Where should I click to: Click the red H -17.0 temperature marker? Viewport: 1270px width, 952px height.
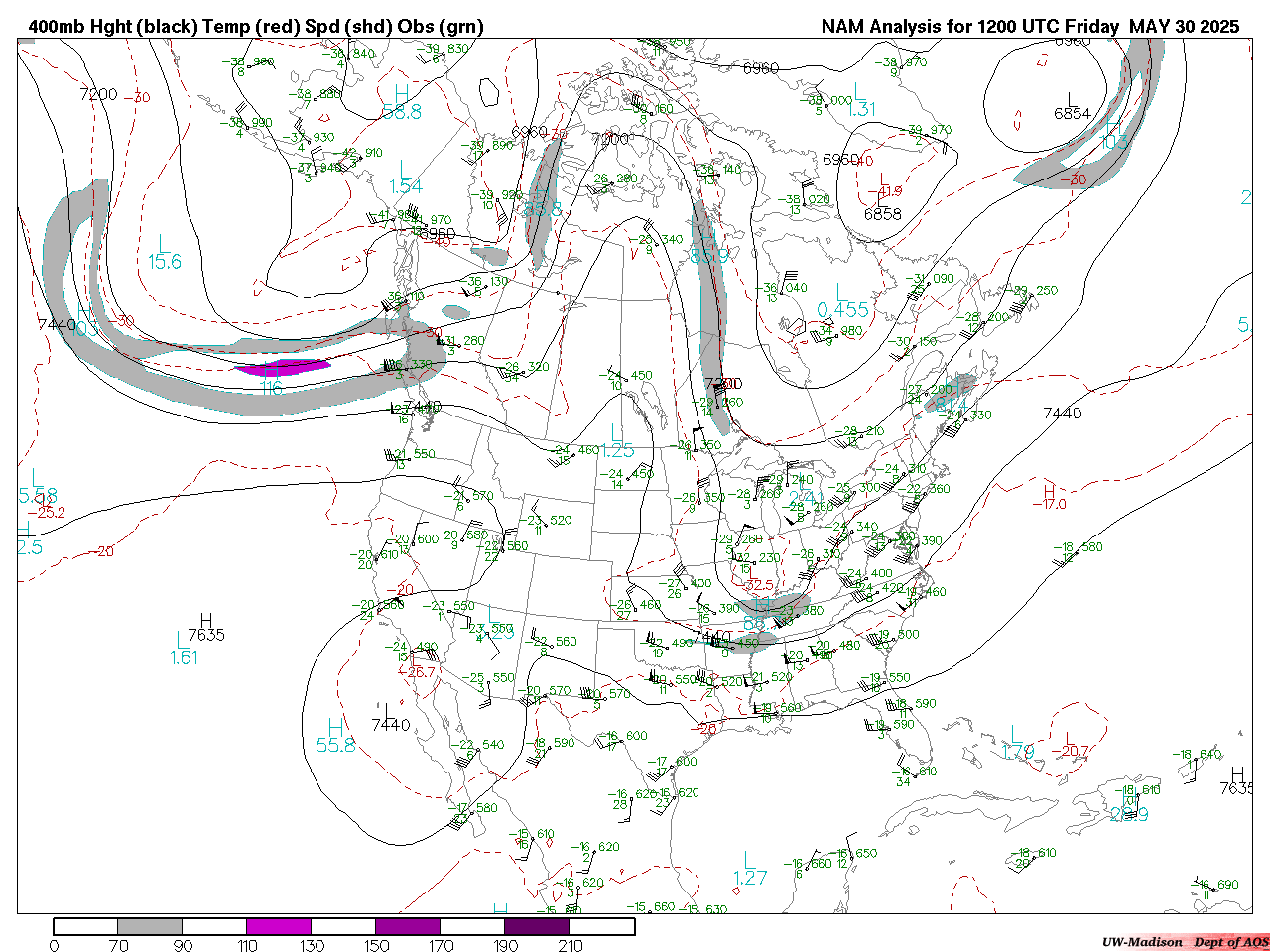pos(1049,497)
